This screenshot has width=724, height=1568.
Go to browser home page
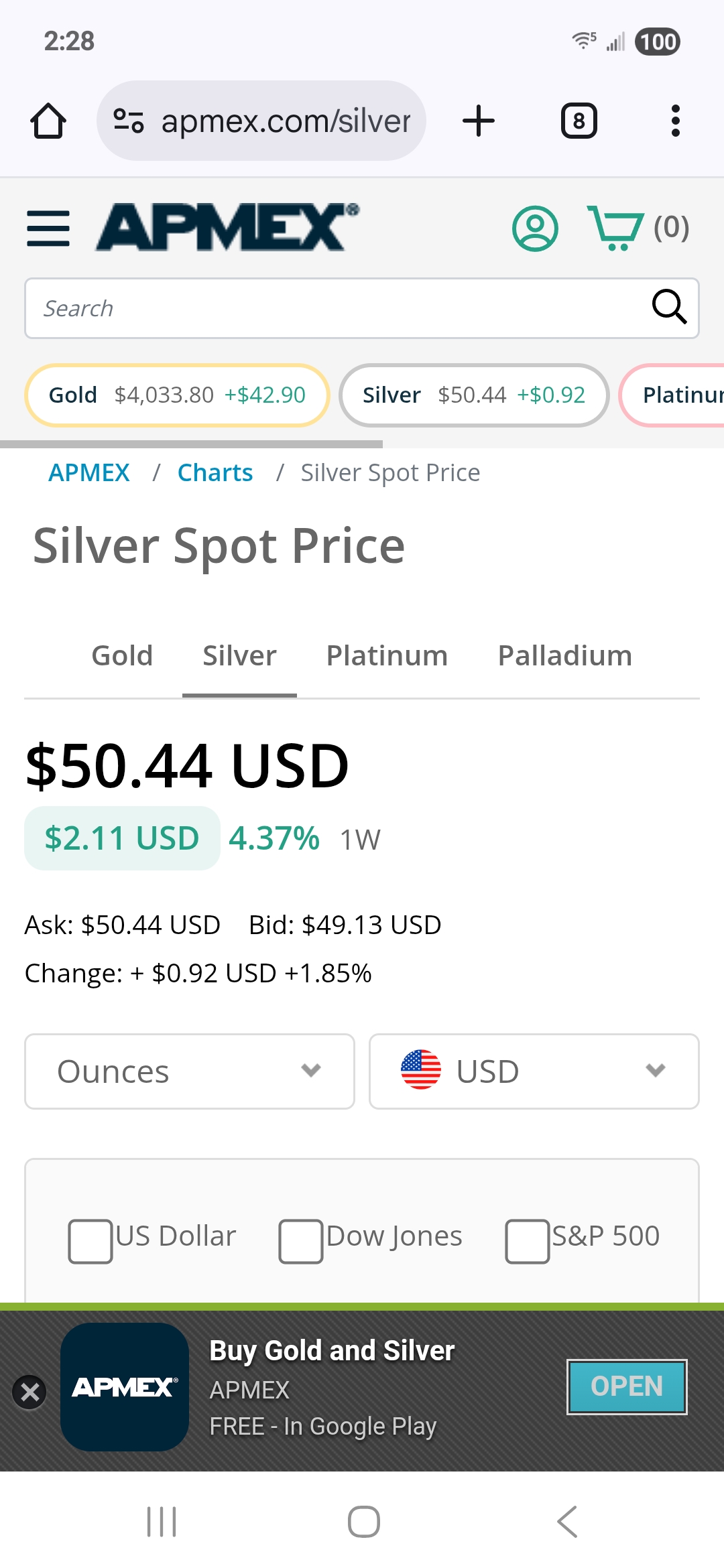pos(48,121)
